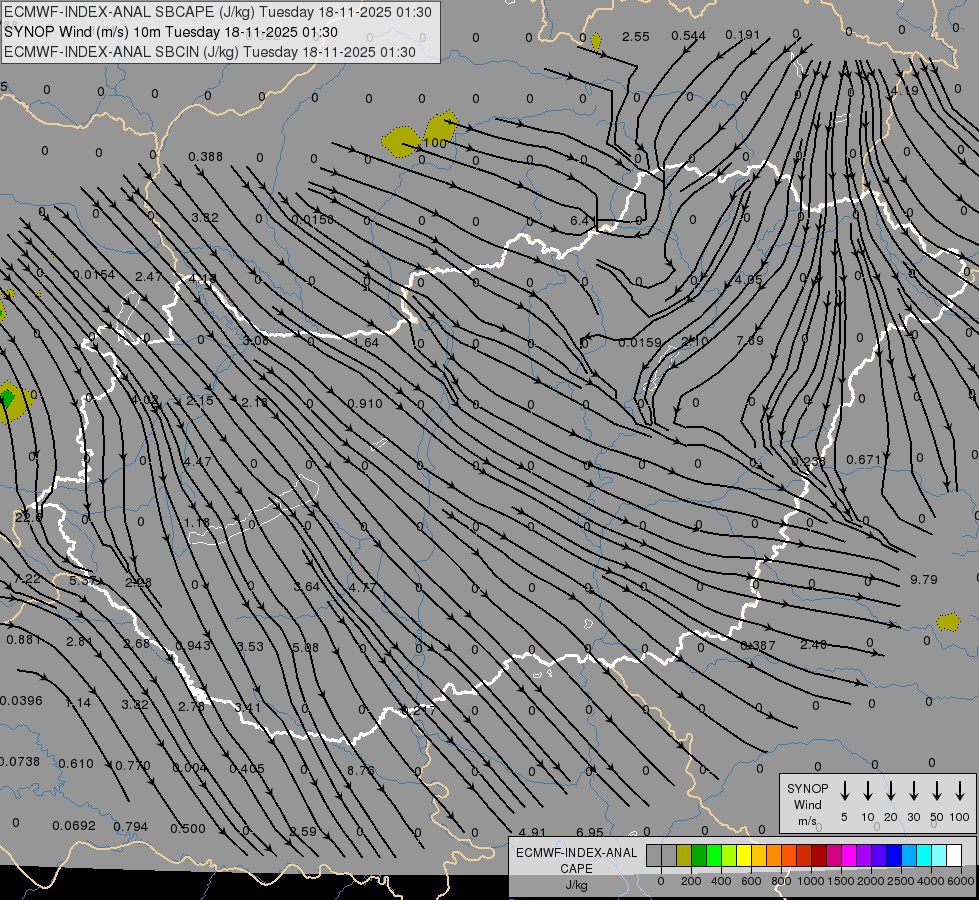Click the map value 2.55
The image size is (979, 900).
[x=636, y=36]
